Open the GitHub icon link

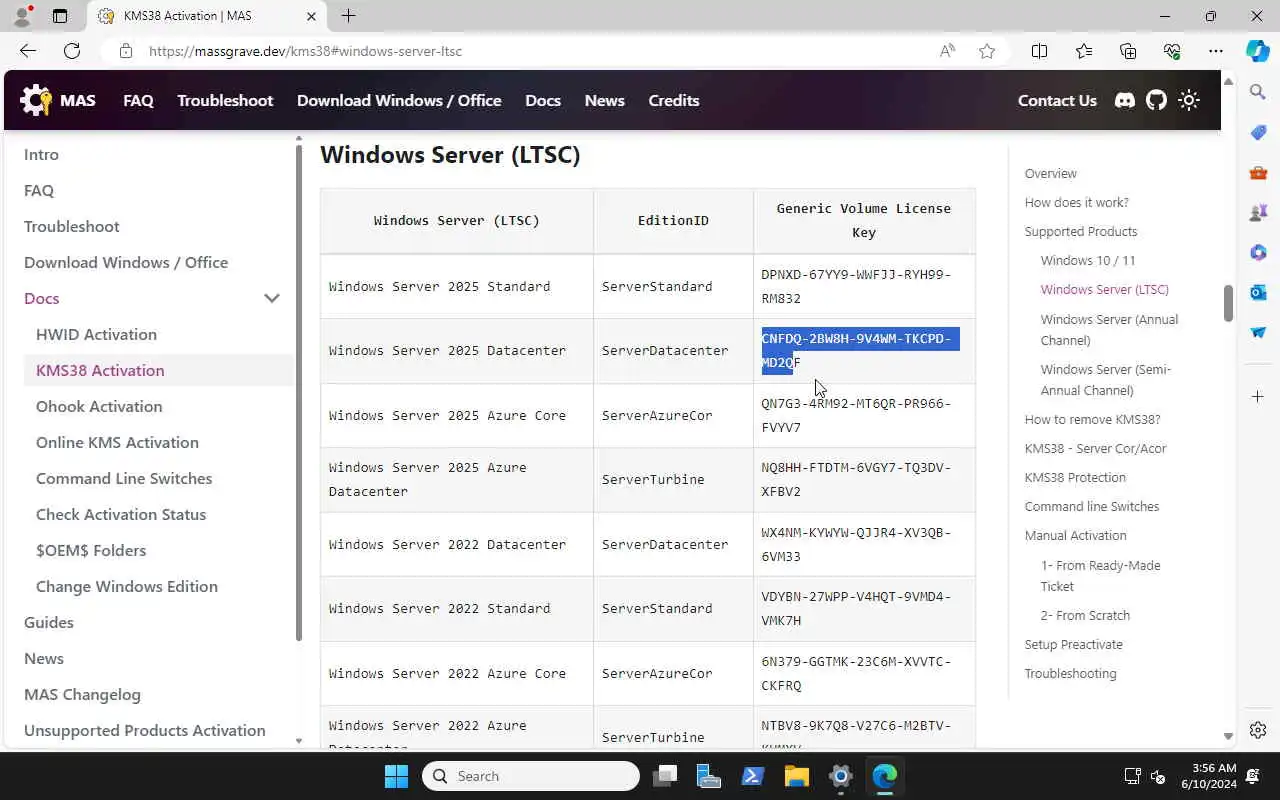[1156, 100]
